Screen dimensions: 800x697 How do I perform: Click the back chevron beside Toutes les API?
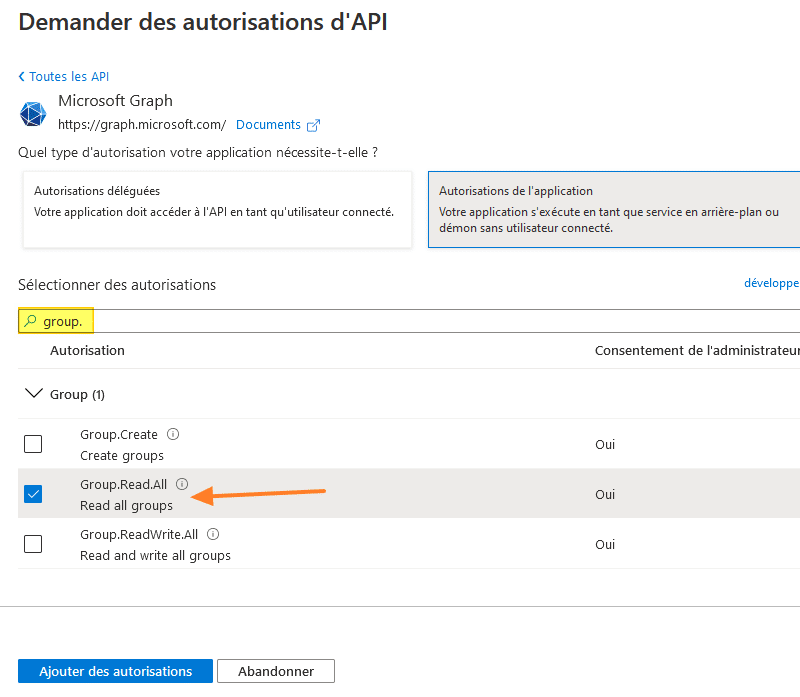[22, 77]
